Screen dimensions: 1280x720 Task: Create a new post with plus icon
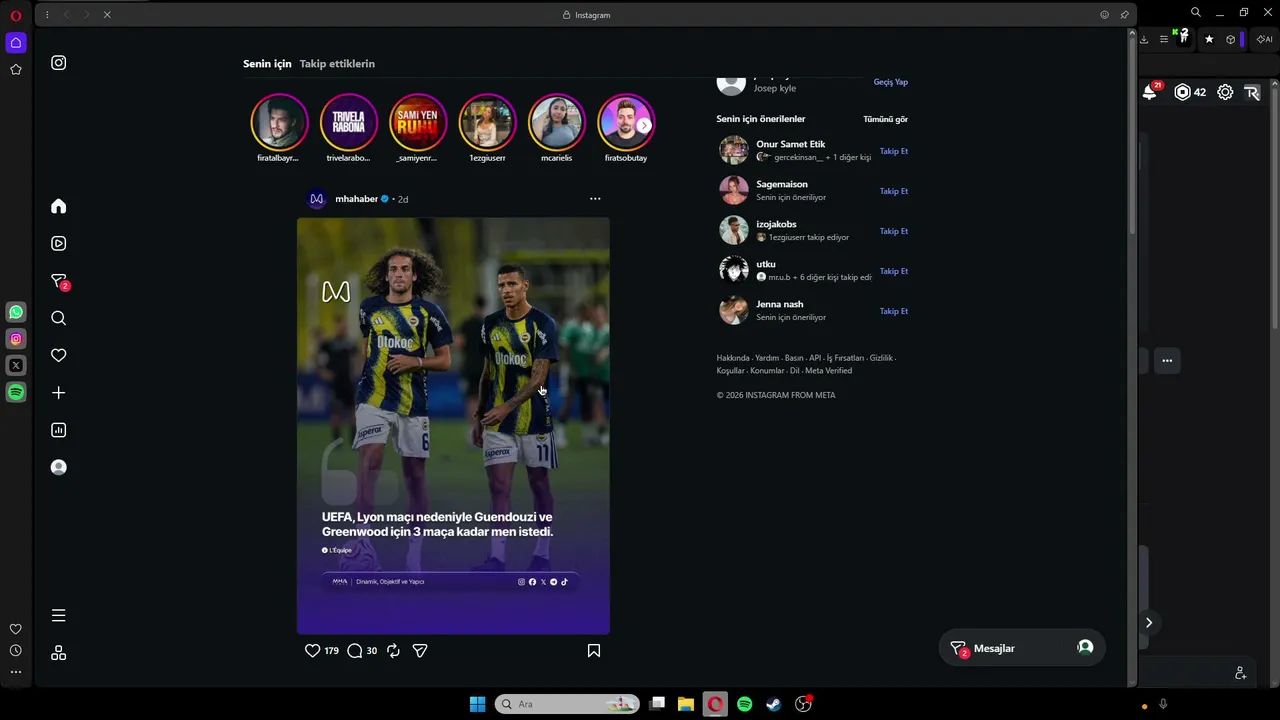click(59, 393)
